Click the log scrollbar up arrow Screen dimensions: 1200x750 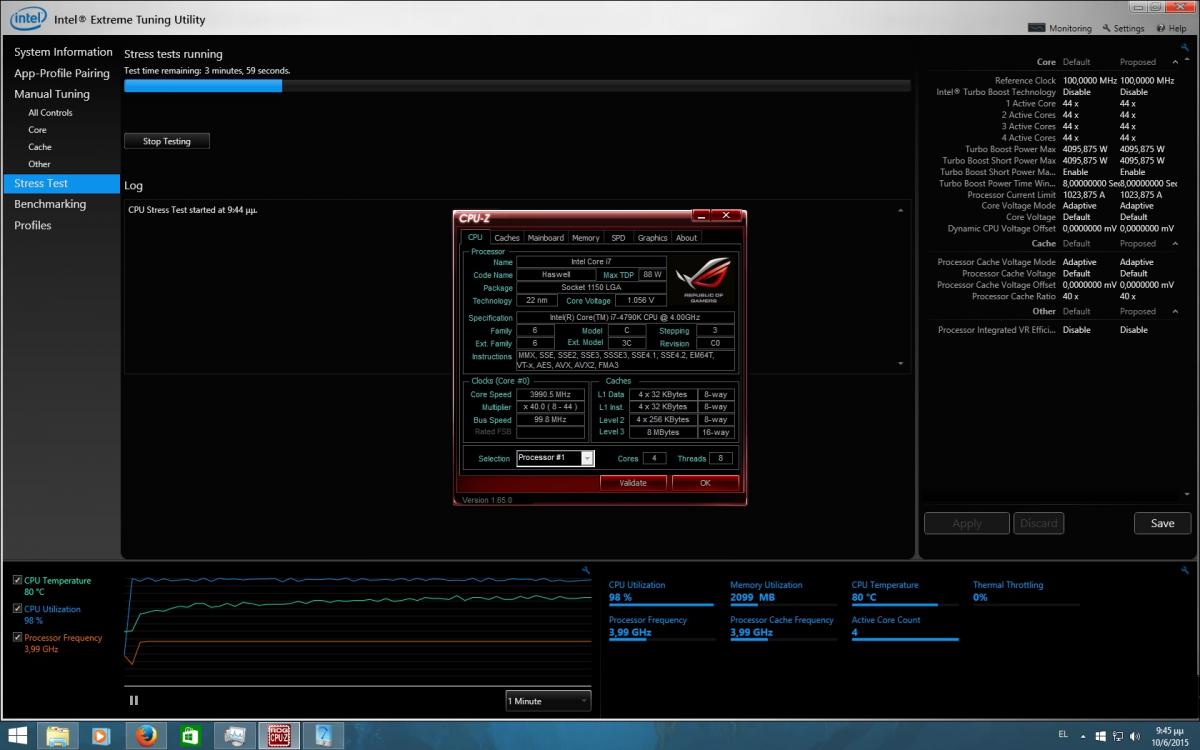click(x=900, y=210)
